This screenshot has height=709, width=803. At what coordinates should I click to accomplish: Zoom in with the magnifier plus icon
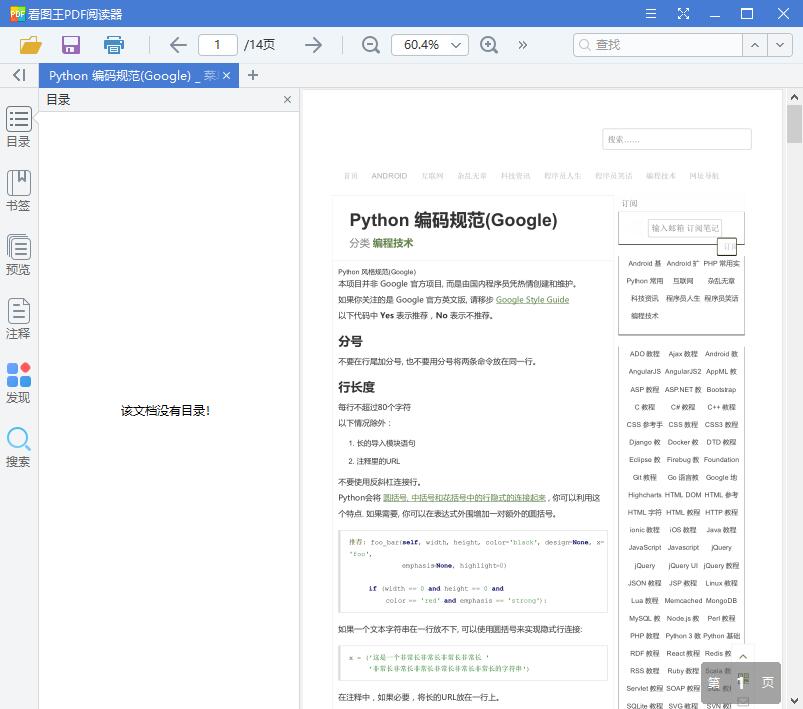(489, 45)
